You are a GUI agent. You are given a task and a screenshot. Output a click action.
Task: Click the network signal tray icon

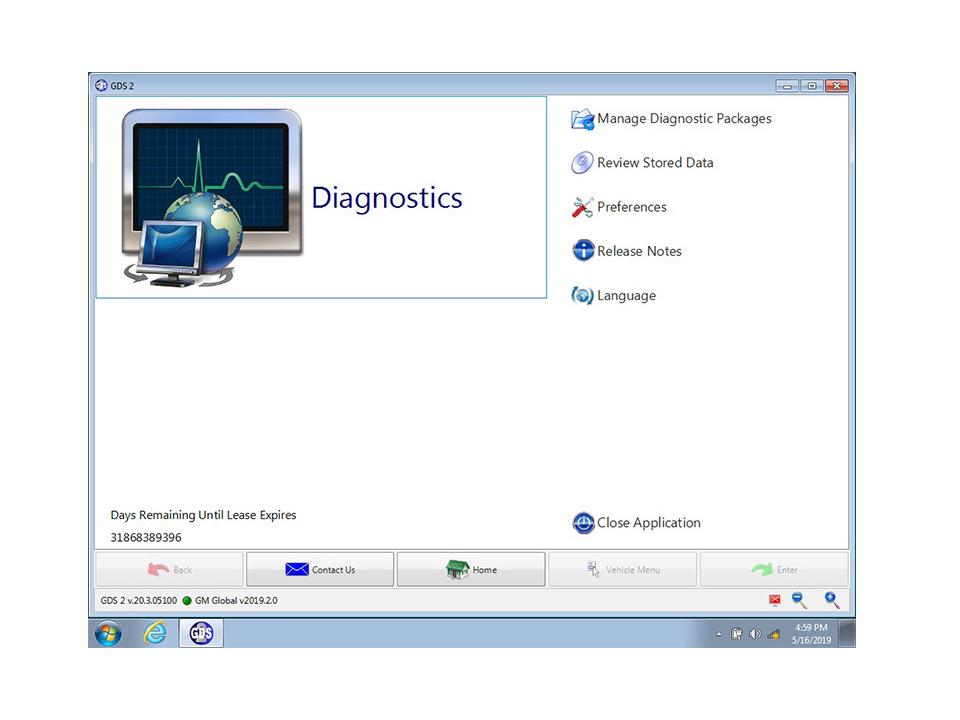coord(773,634)
